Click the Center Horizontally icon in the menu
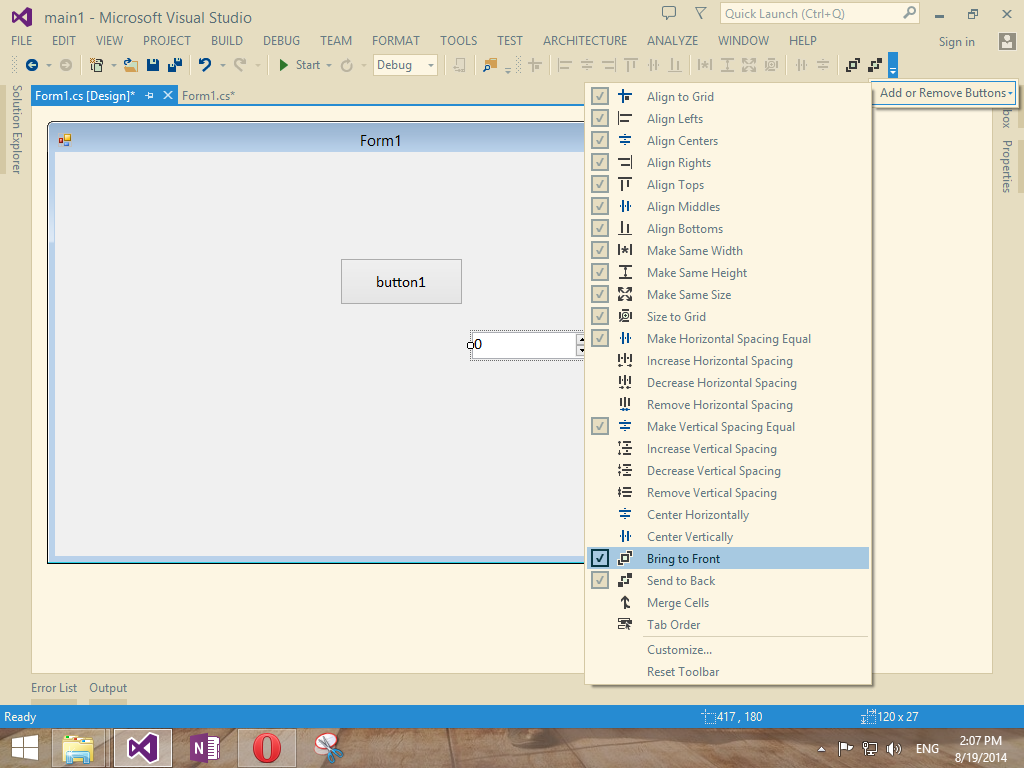Screen dimensions: 1024x768 coord(625,514)
